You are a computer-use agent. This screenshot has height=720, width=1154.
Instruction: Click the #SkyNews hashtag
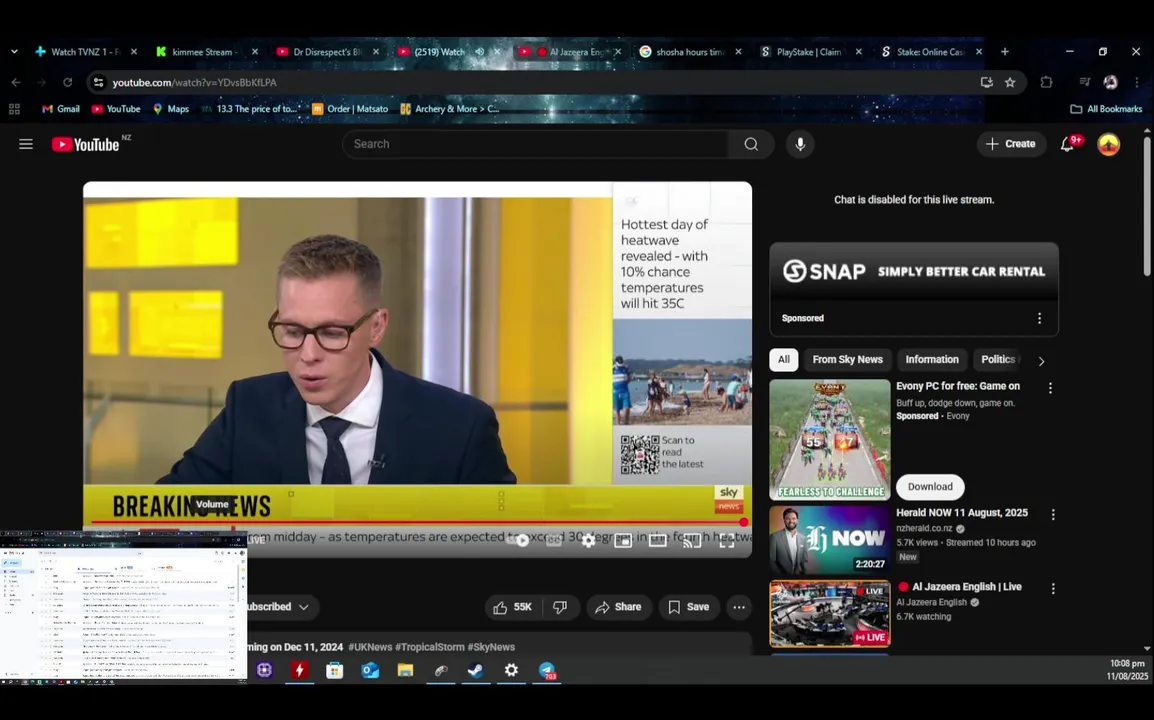[491, 647]
